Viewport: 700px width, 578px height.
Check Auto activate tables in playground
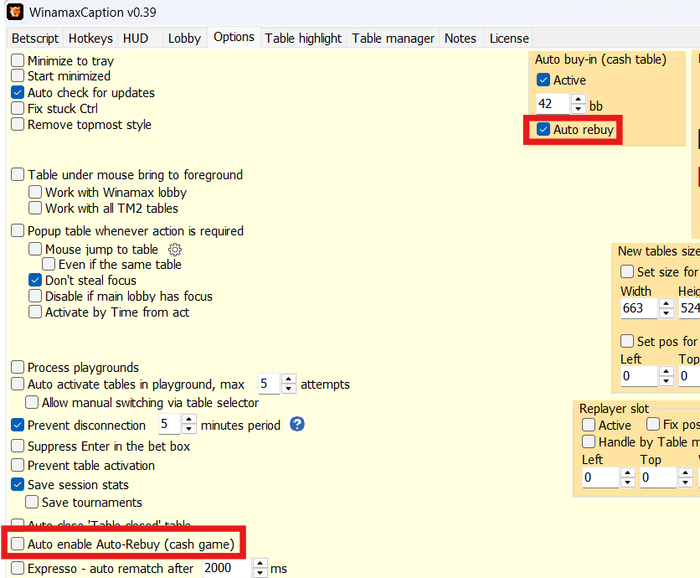pos(17,384)
